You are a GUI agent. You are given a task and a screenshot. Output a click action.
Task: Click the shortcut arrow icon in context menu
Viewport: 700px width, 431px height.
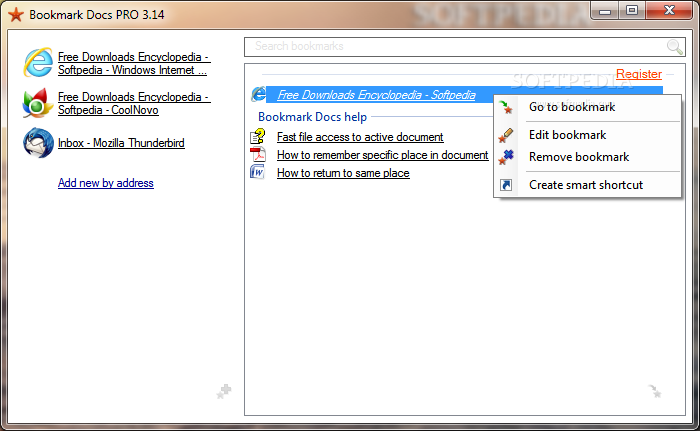tap(506, 185)
